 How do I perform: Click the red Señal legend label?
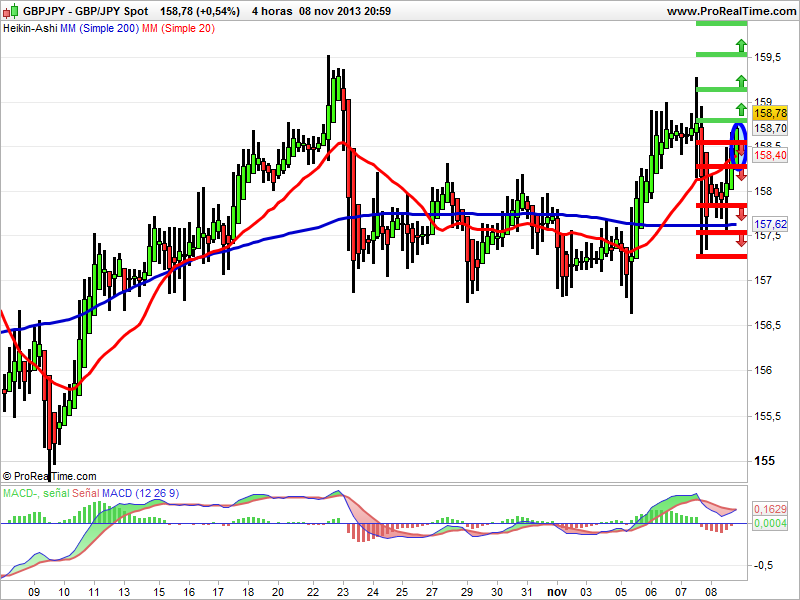(x=85, y=494)
